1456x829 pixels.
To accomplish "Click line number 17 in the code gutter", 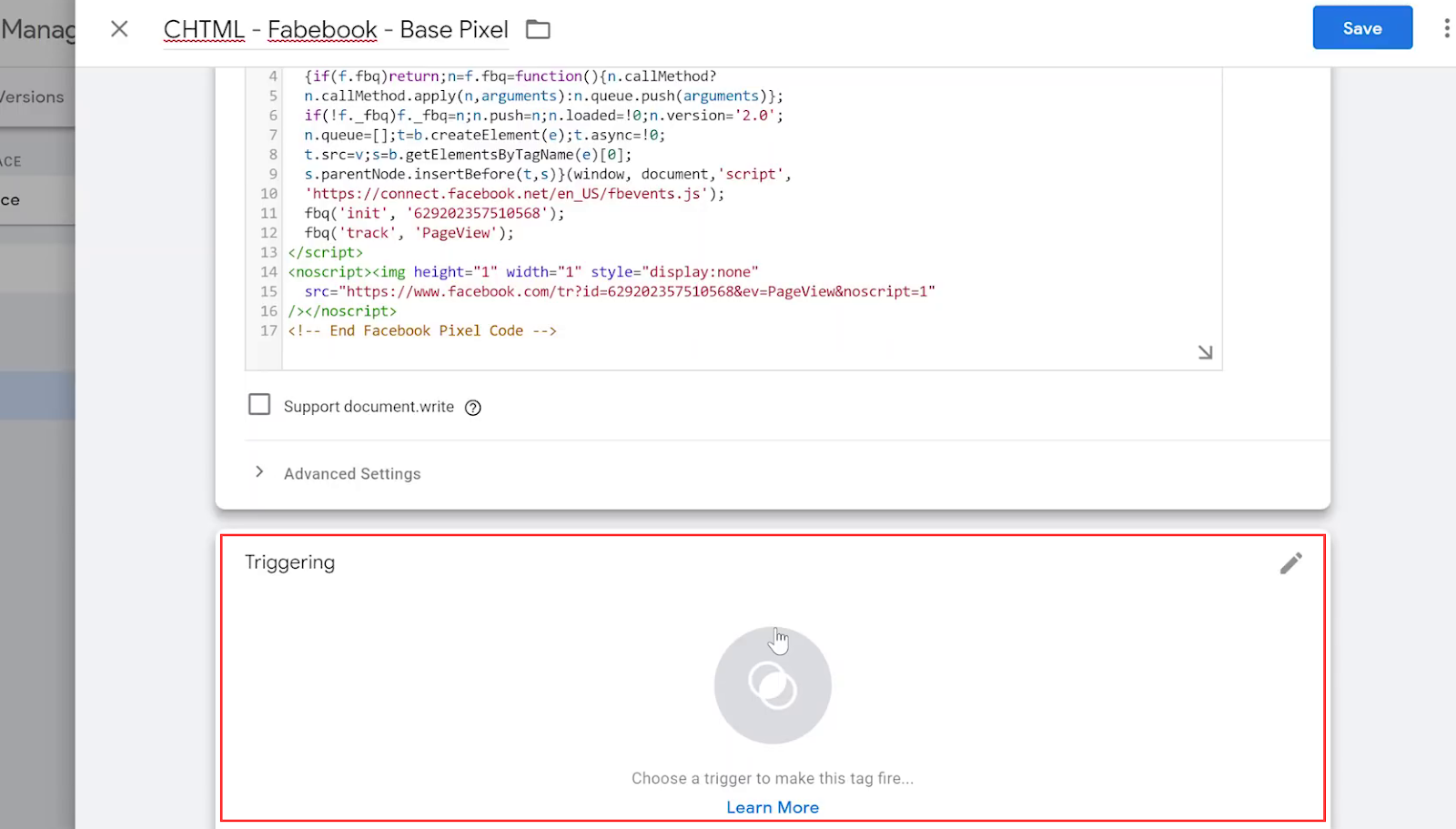I will 268,331.
